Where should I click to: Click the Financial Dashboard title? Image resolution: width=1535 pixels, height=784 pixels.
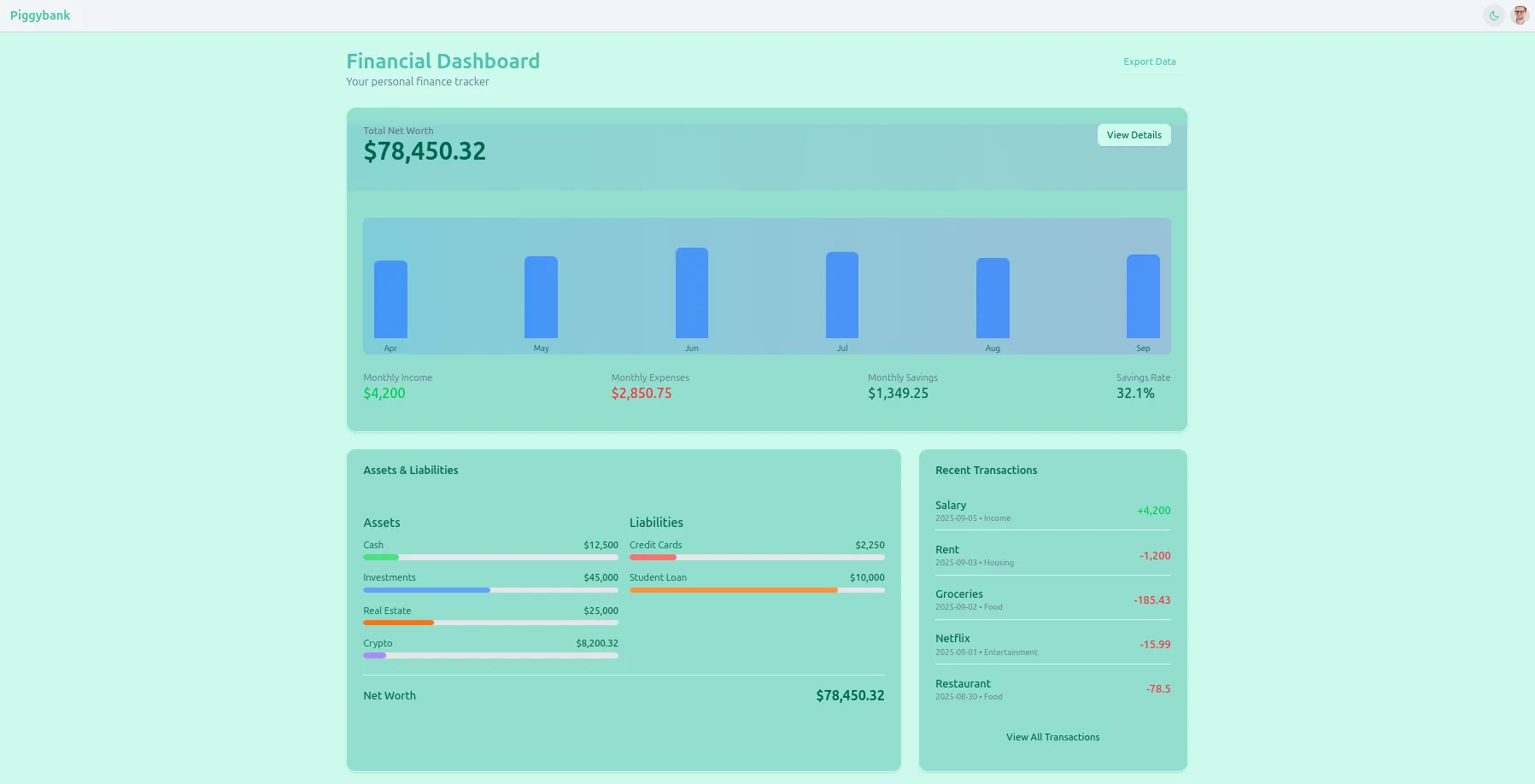pyautogui.click(x=442, y=61)
